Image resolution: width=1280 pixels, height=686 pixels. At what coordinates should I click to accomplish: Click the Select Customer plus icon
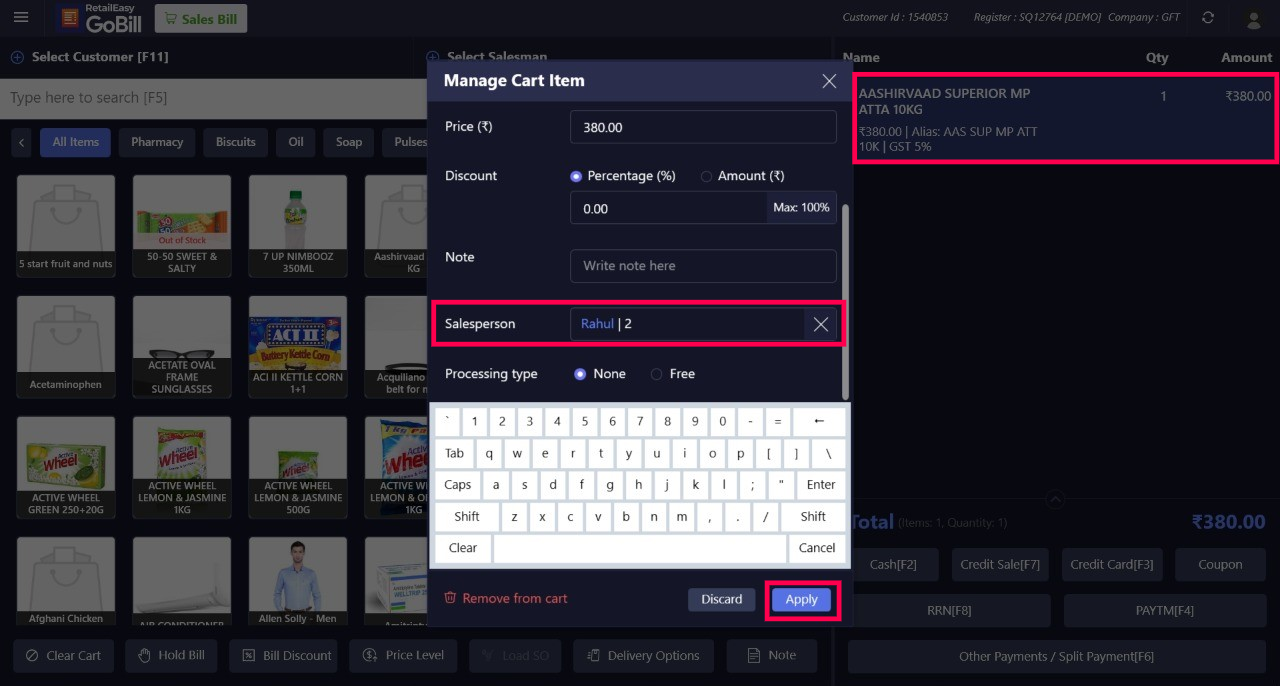tap(17, 57)
